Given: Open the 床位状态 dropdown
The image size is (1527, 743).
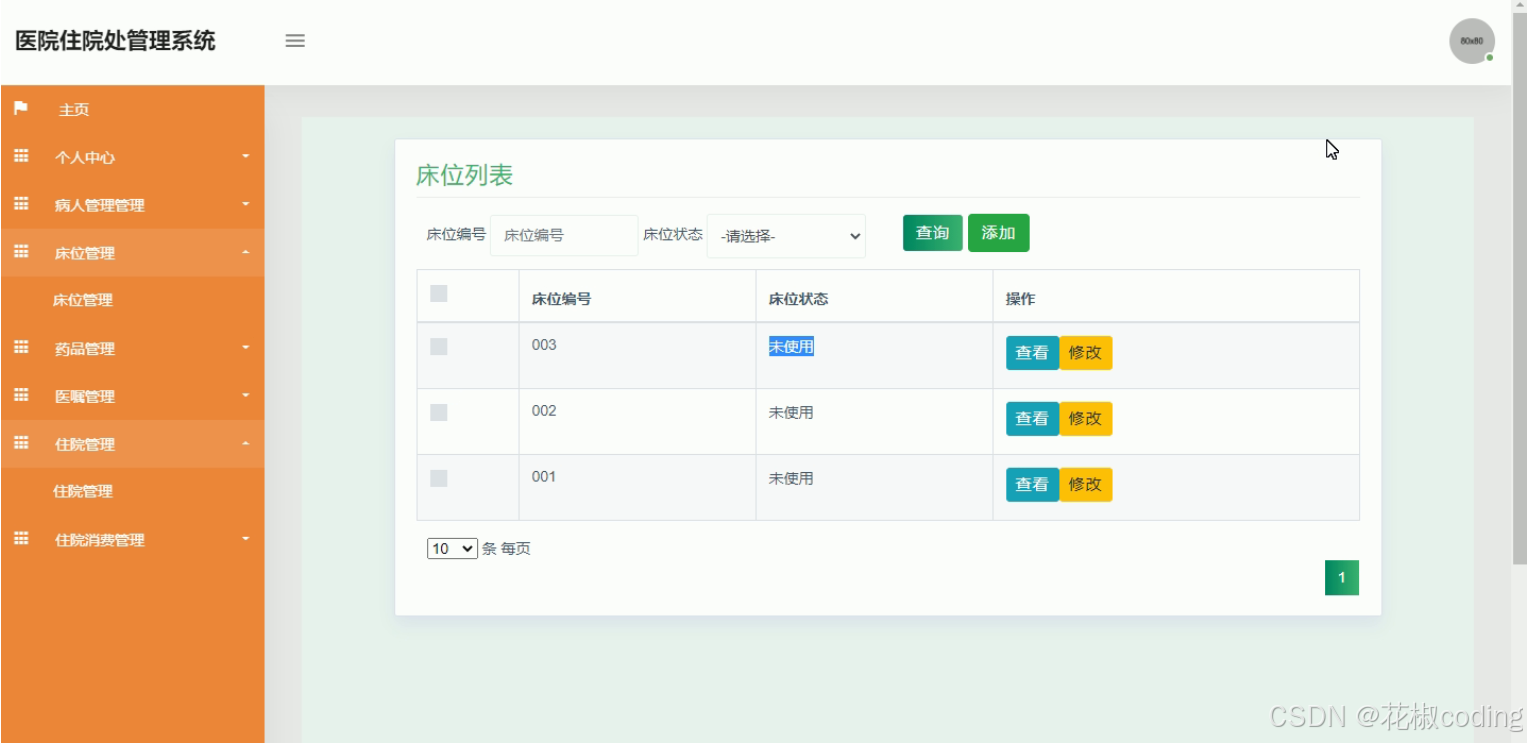Looking at the screenshot, I should [x=786, y=235].
